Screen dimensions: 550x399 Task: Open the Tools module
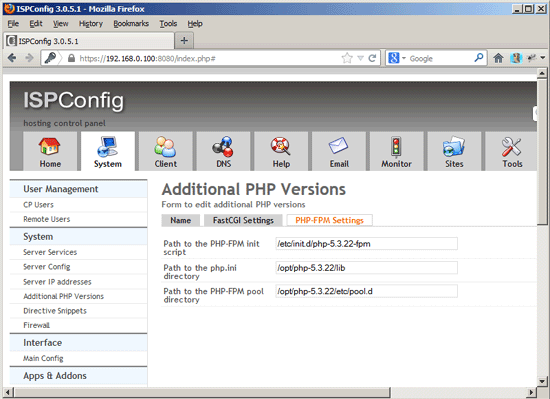[x=511, y=152]
